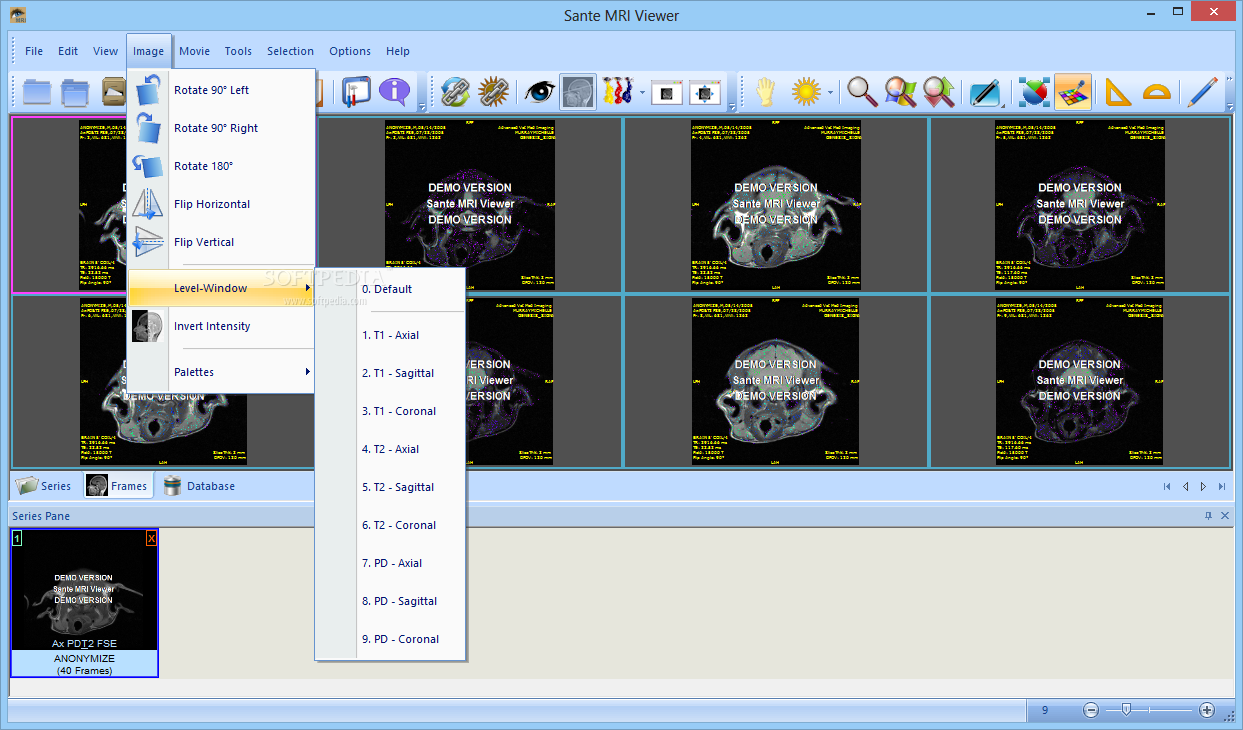Image resolution: width=1243 pixels, height=730 pixels.
Task: Click the zoom slider handle
Action: point(1126,710)
